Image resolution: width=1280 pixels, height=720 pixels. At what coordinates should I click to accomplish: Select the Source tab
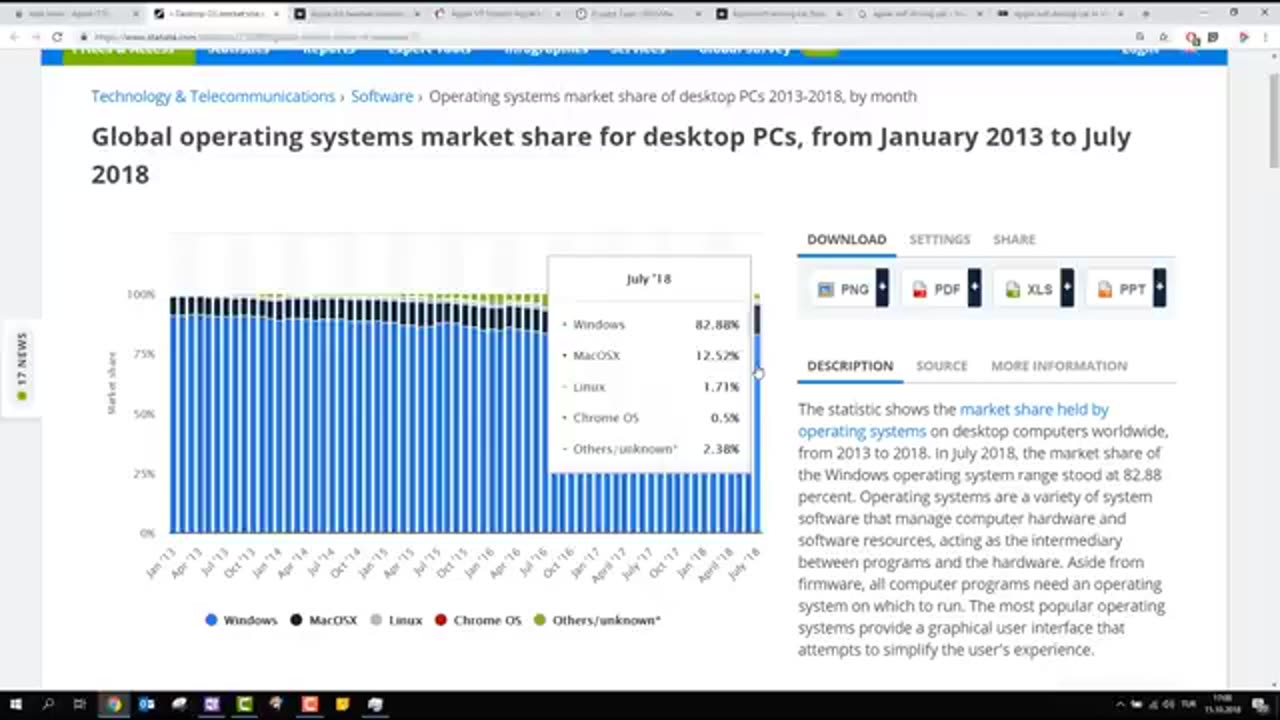[x=942, y=366]
